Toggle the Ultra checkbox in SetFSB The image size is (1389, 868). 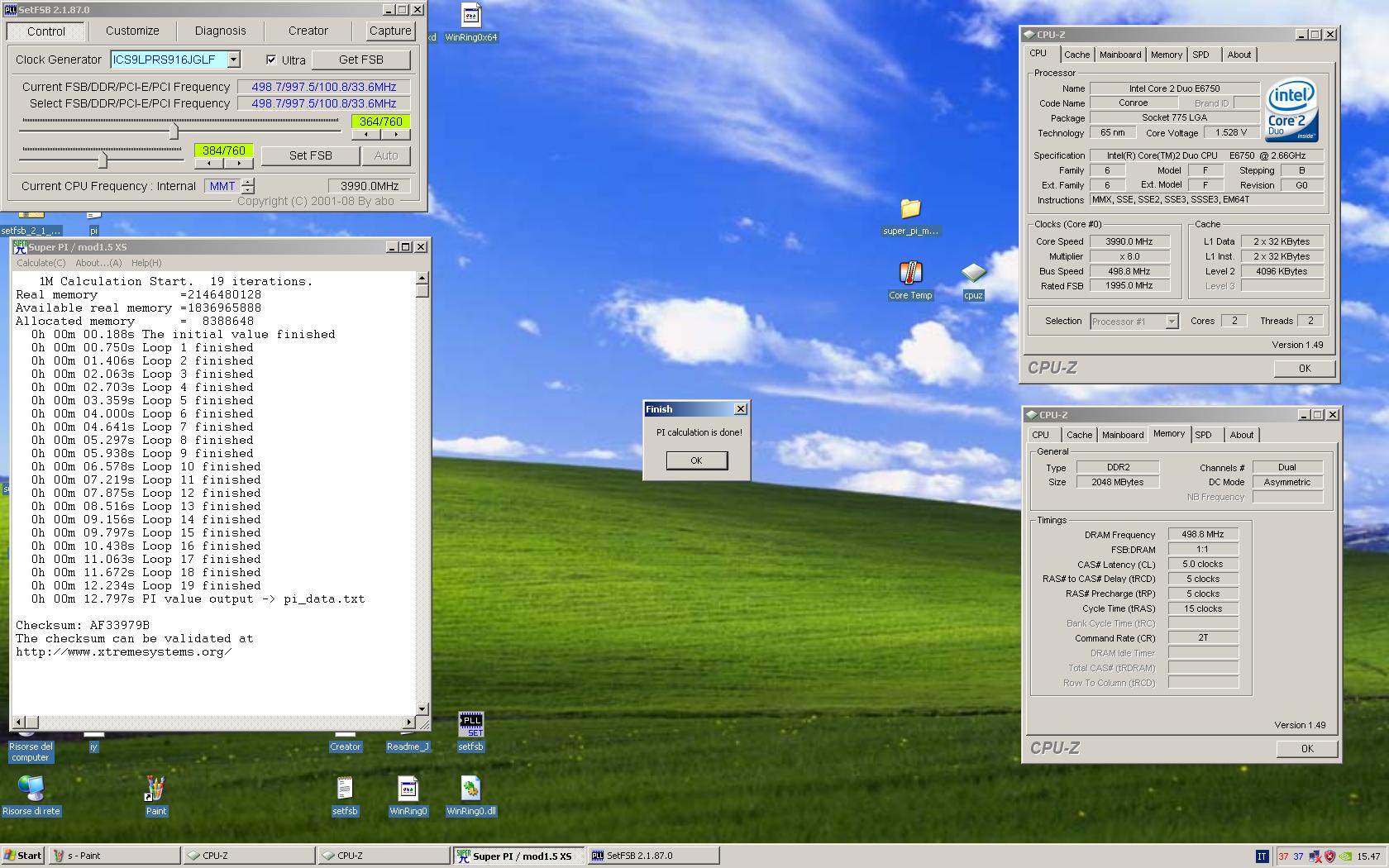pyautogui.click(x=271, y=60)
